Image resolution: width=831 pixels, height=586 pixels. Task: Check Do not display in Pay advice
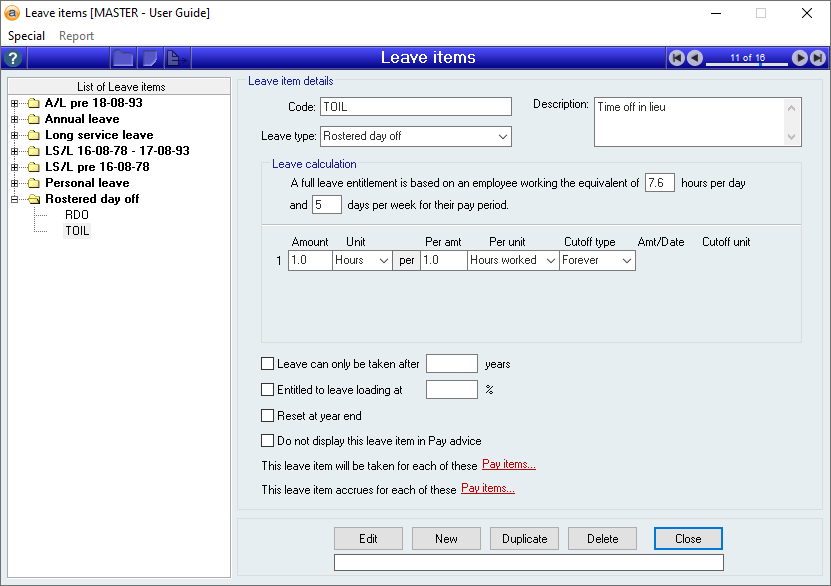tap(267, 440)
